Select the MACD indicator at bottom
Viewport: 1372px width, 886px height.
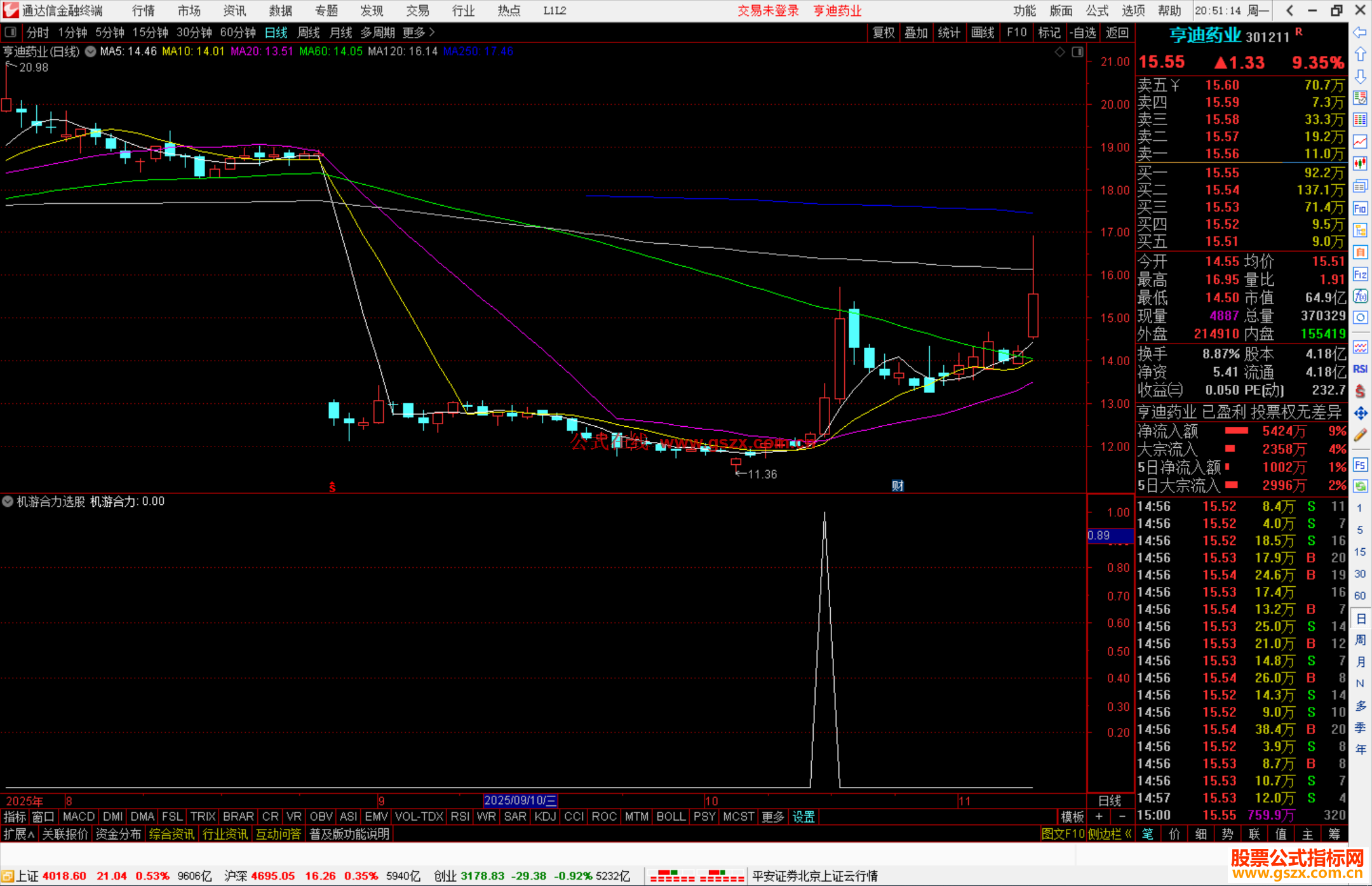coord(79,817)
